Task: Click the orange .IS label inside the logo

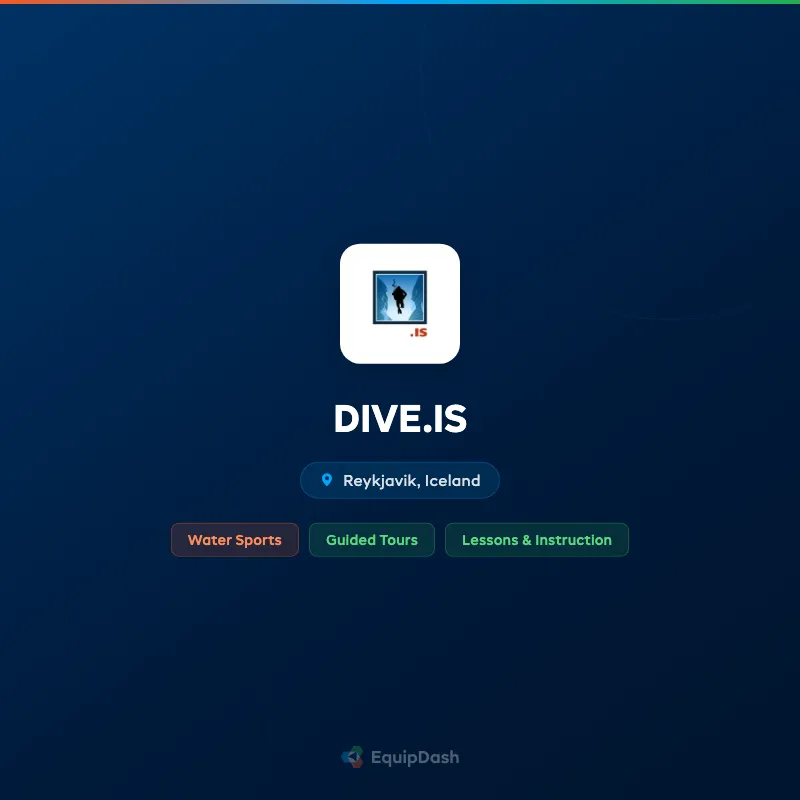Action: point(420,333)
